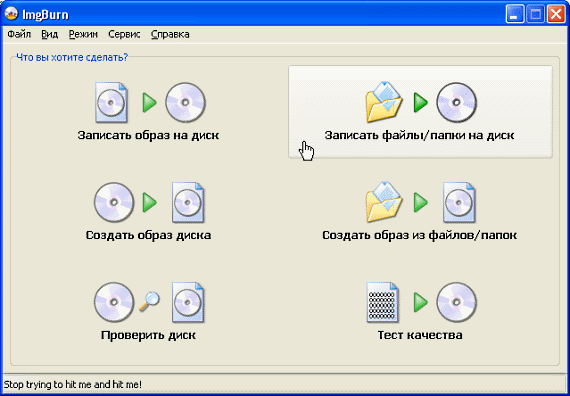
Task: Minimize the ImgBurn window
Action: tap(514, 15)
